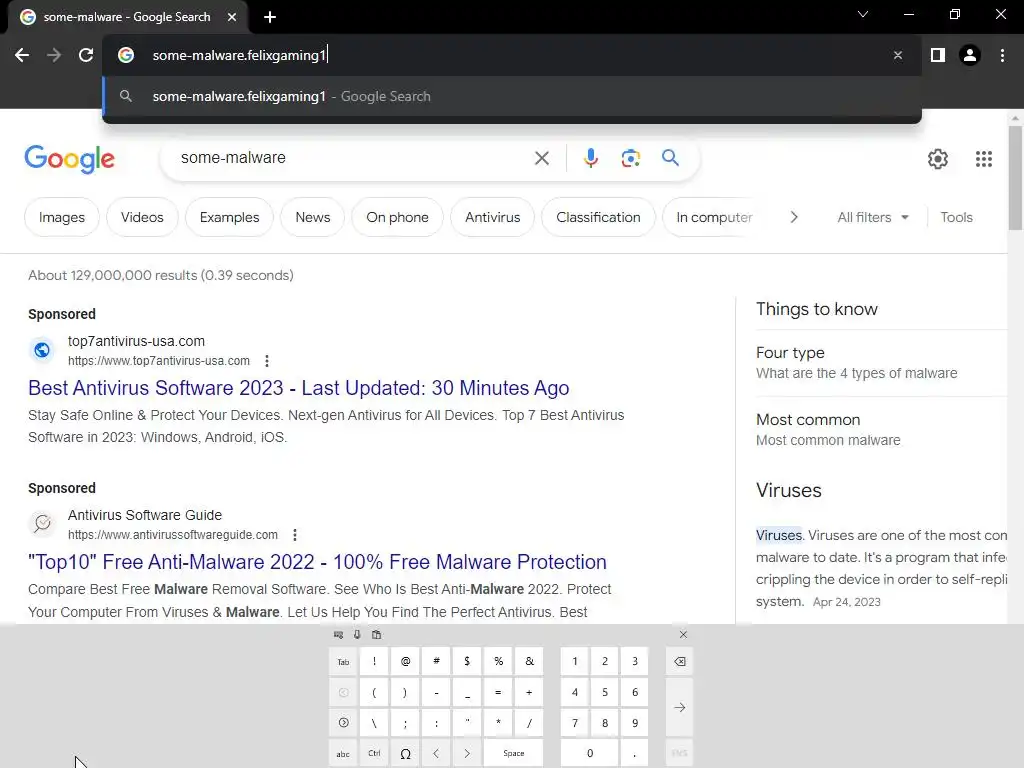Tap the Space key

click(513, 754)
